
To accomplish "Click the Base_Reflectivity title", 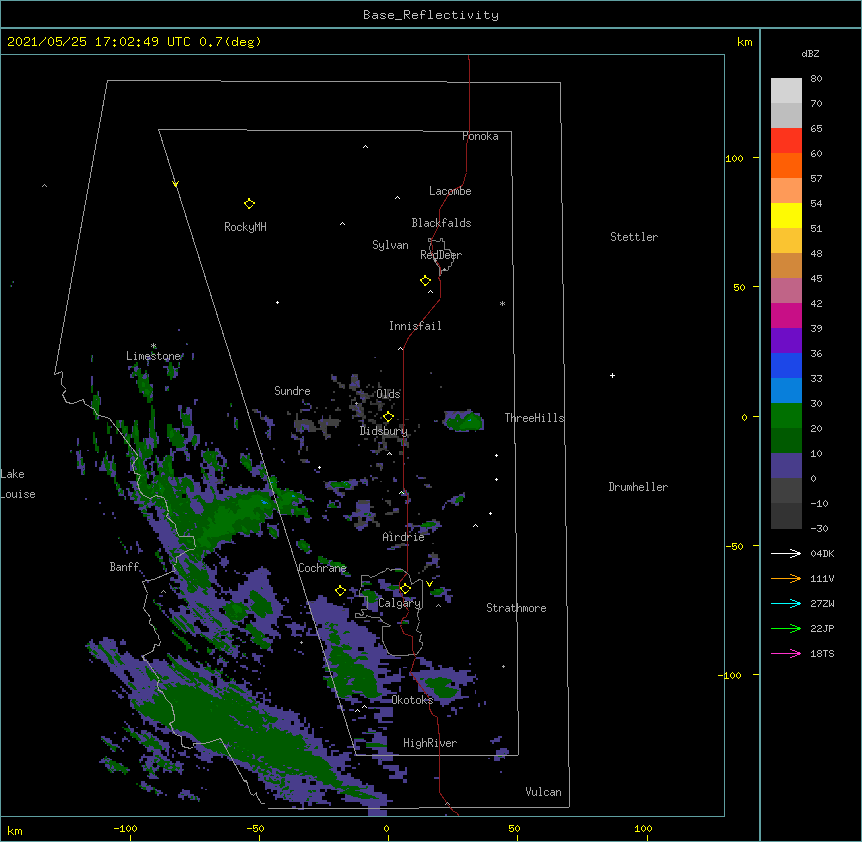I will tap(431, 15).
